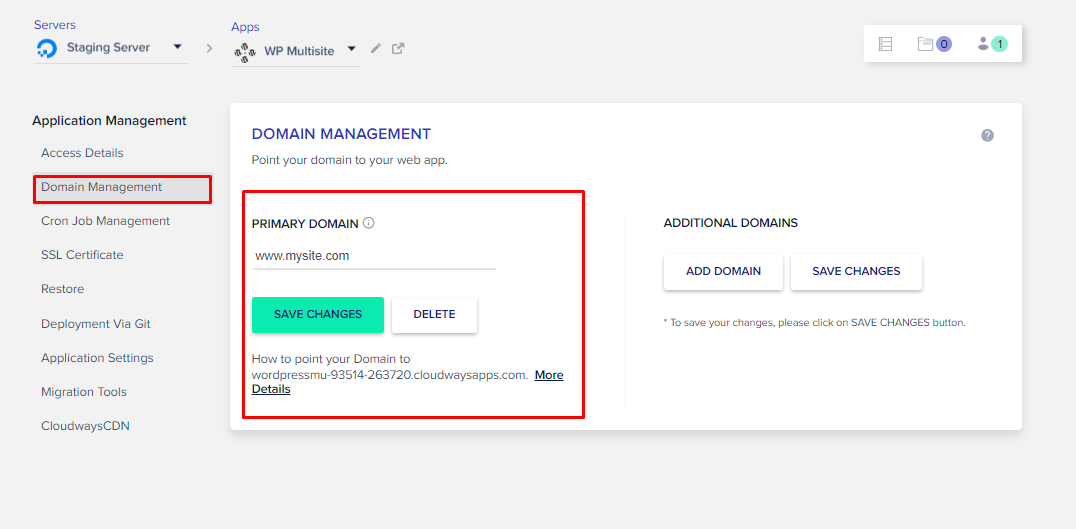Click the primary domain text field
This screenshot has height=529, width=1076.
[373, 256]
